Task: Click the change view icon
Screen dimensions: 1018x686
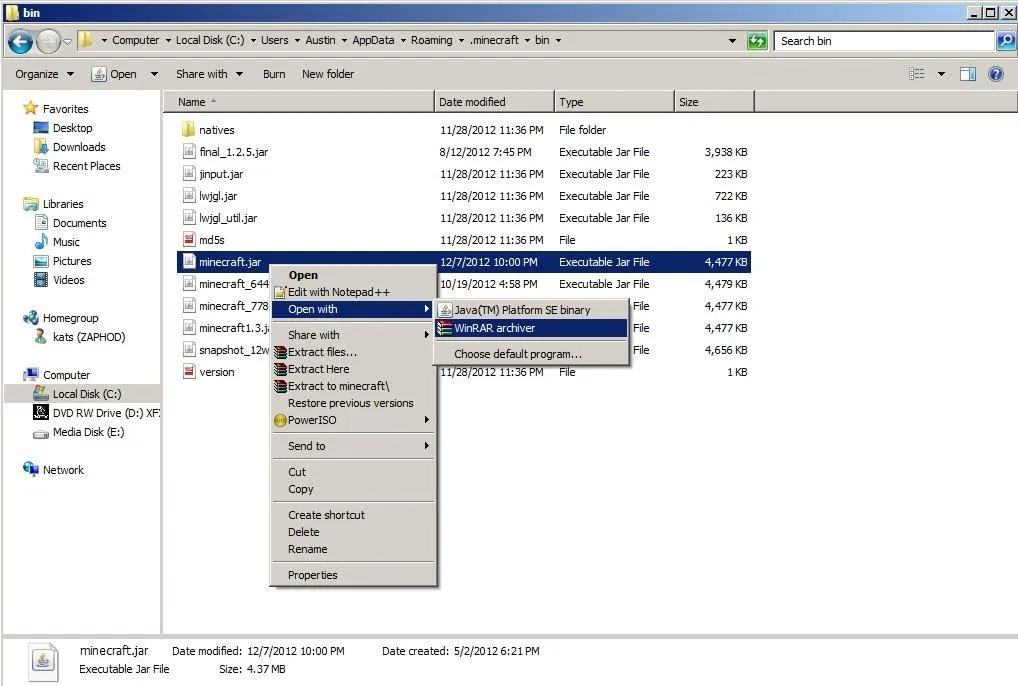Action: pos(916,74)
